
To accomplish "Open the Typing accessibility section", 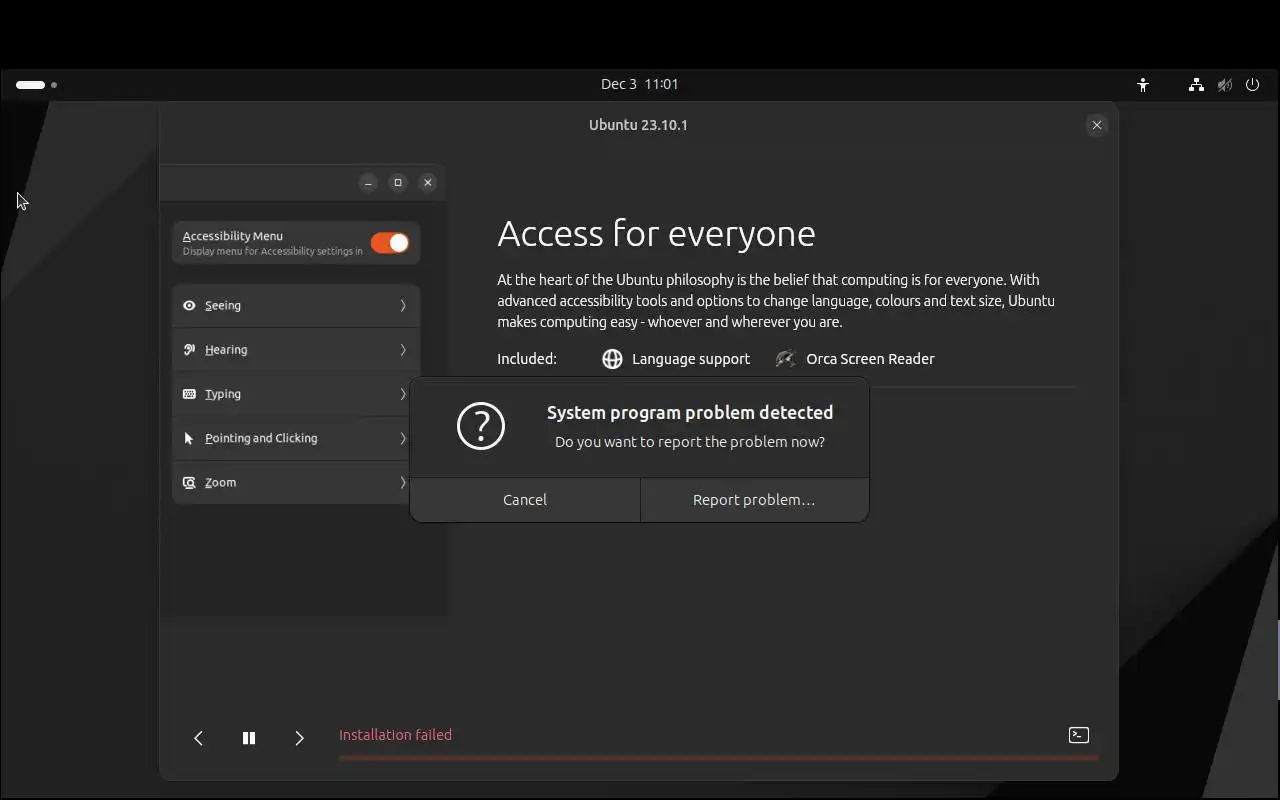I will (296, 394).
